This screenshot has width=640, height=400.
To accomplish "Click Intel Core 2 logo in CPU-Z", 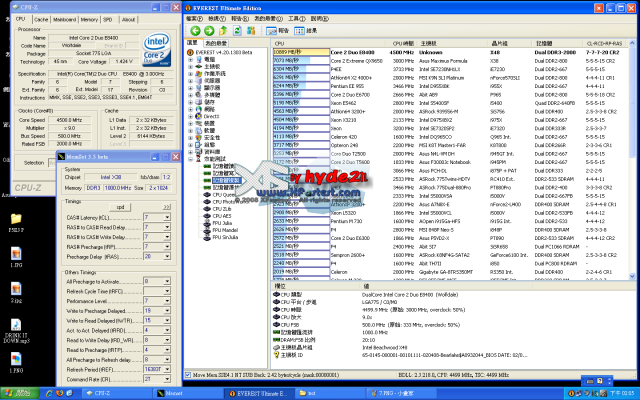I will [x=156, y=50].
